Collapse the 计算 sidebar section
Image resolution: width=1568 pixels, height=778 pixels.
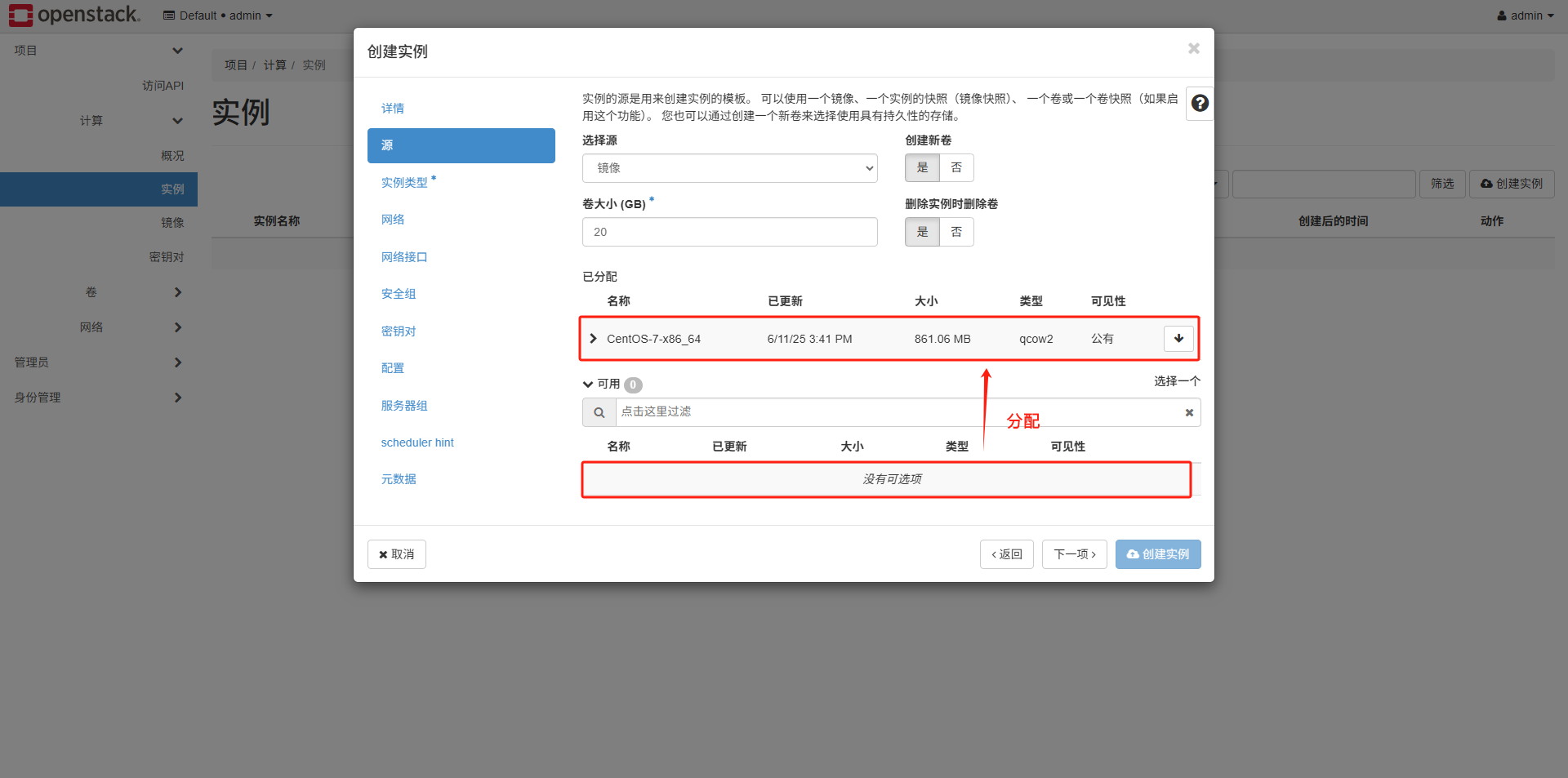click(99, 121)
